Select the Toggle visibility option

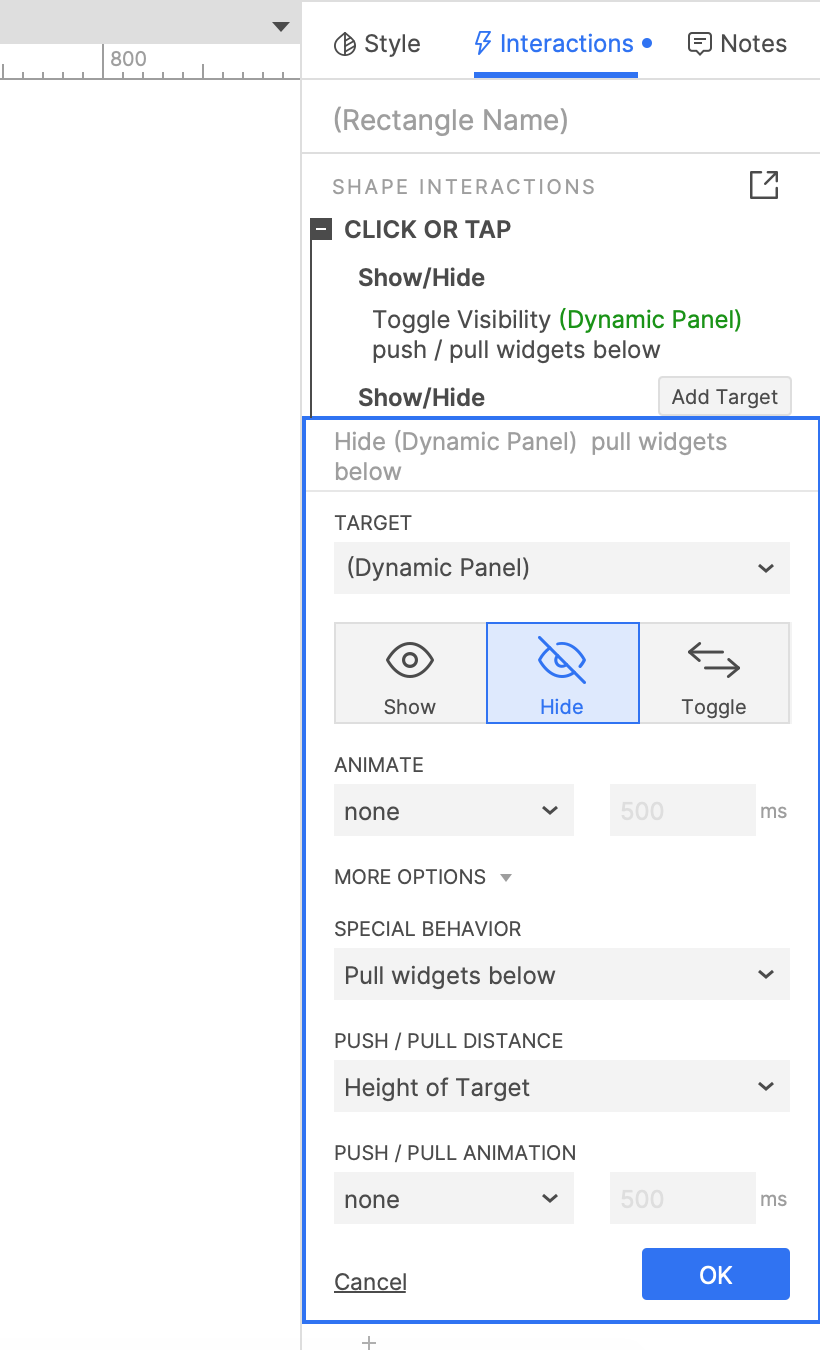(x=714, y=673)
